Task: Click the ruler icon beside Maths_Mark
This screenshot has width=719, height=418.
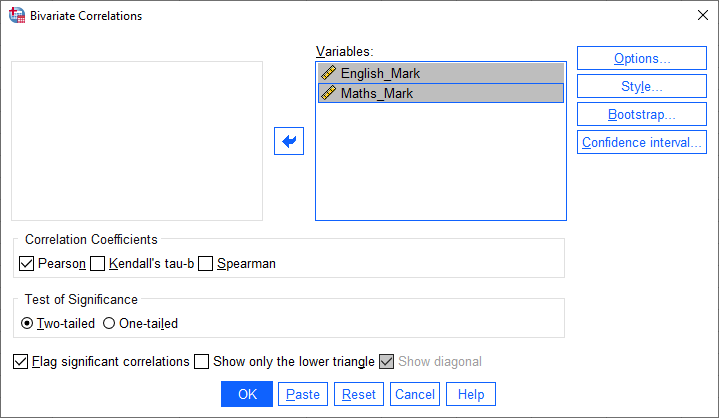Action: (328, 93)
